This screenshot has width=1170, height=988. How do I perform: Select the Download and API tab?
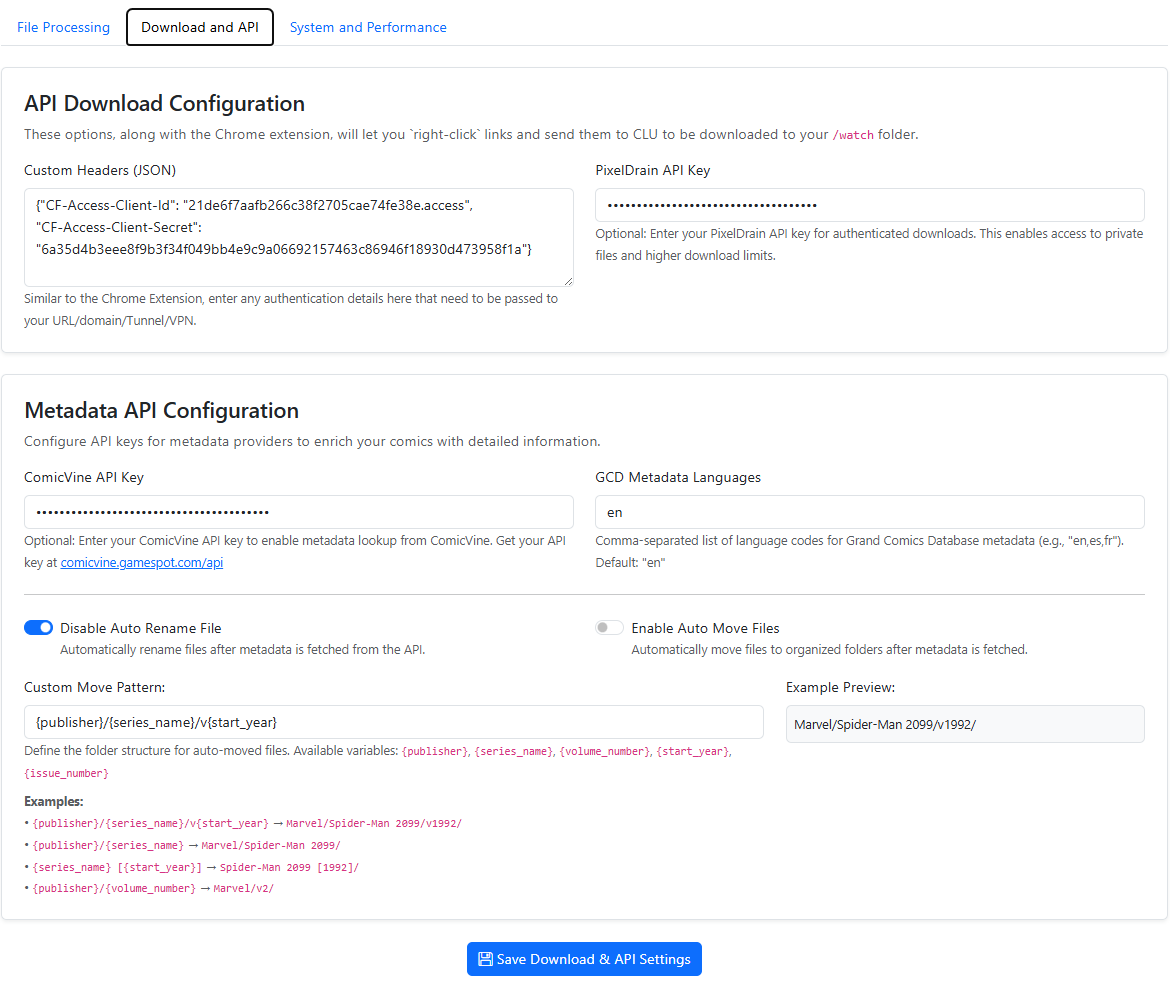pyautogui.click(x=200, y=27)
